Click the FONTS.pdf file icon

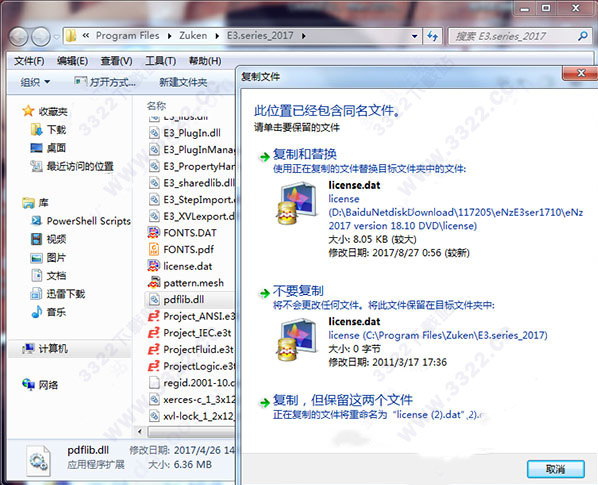pyautogui.click(x=153, y=249)
